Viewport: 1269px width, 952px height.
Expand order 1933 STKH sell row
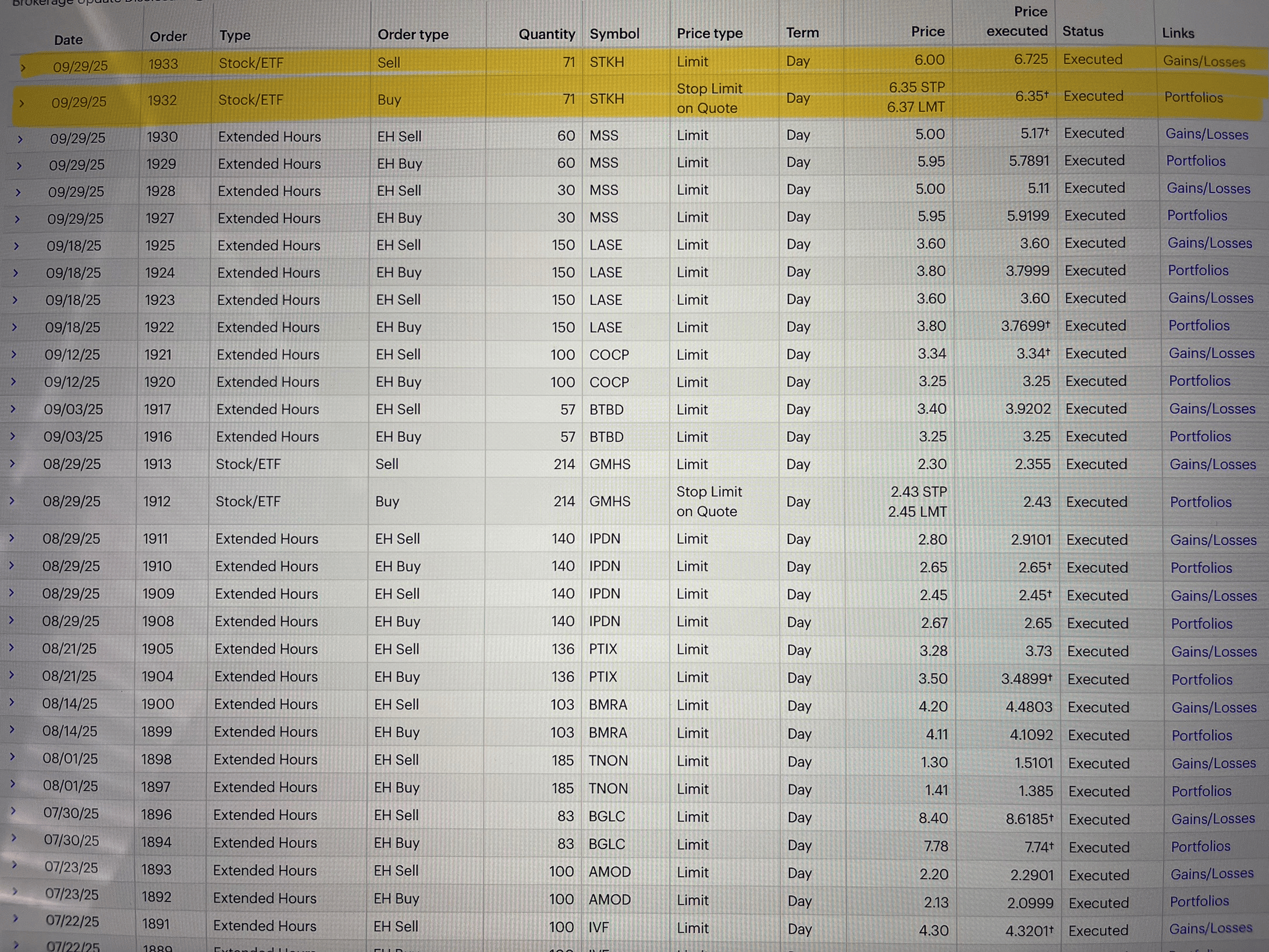point(23,68)
